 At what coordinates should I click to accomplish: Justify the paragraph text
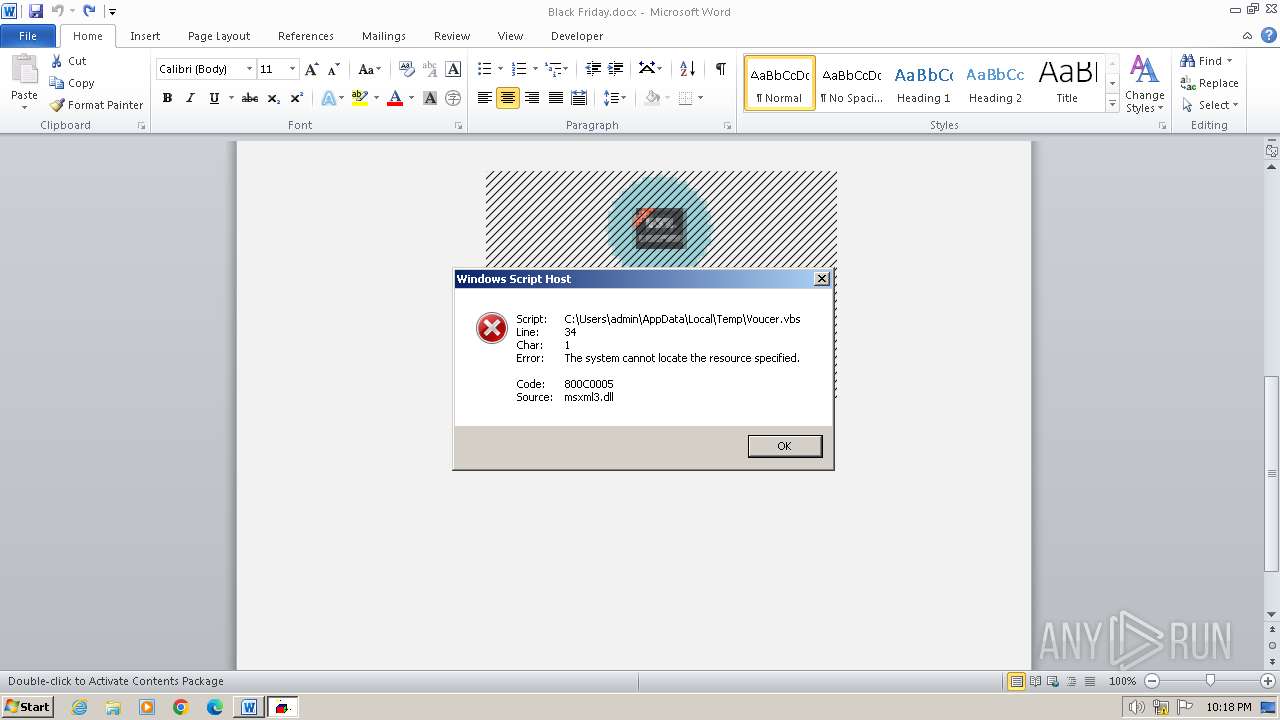coord(555,98)
